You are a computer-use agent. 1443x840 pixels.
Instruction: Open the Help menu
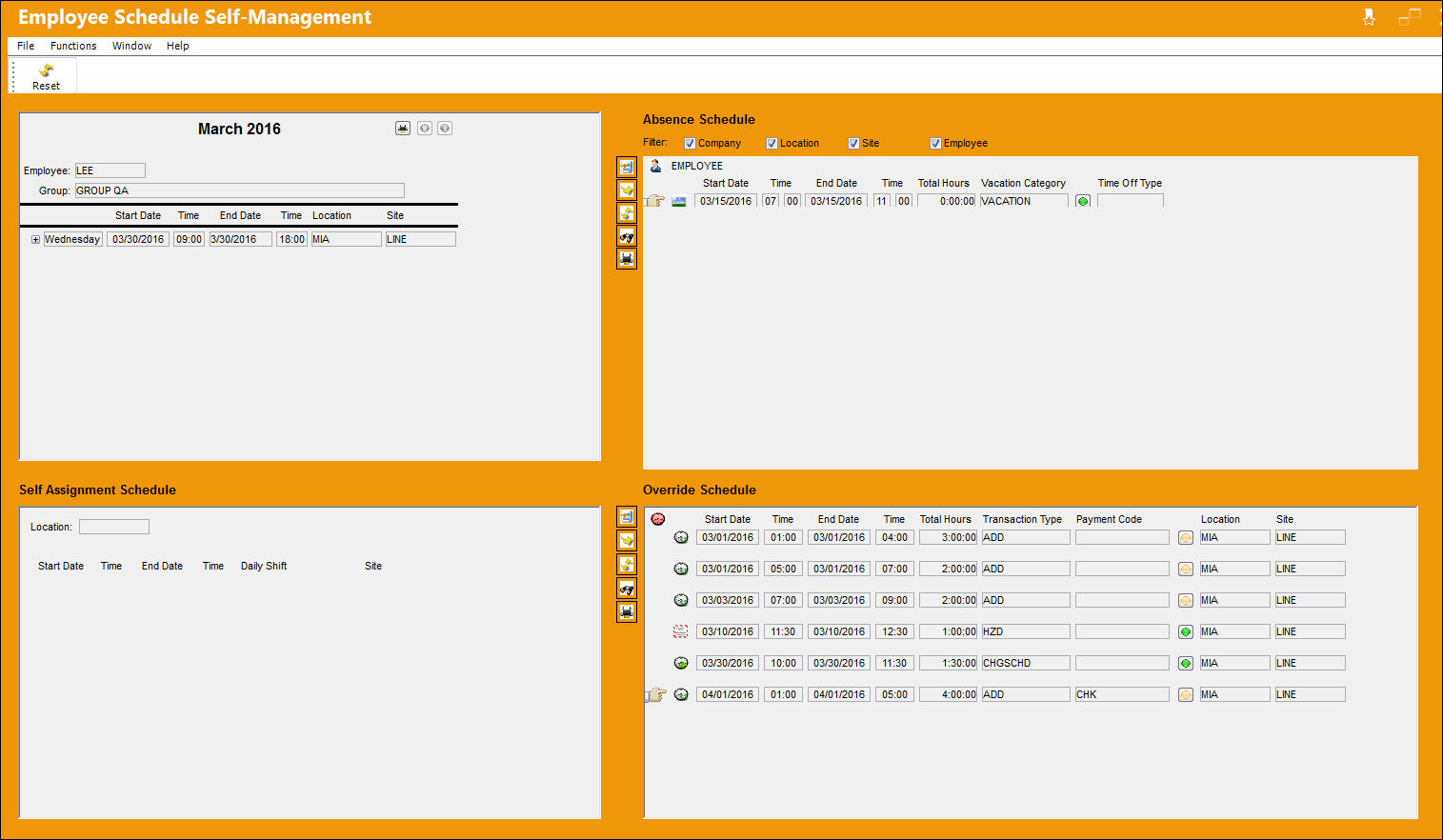click(177, 46)
